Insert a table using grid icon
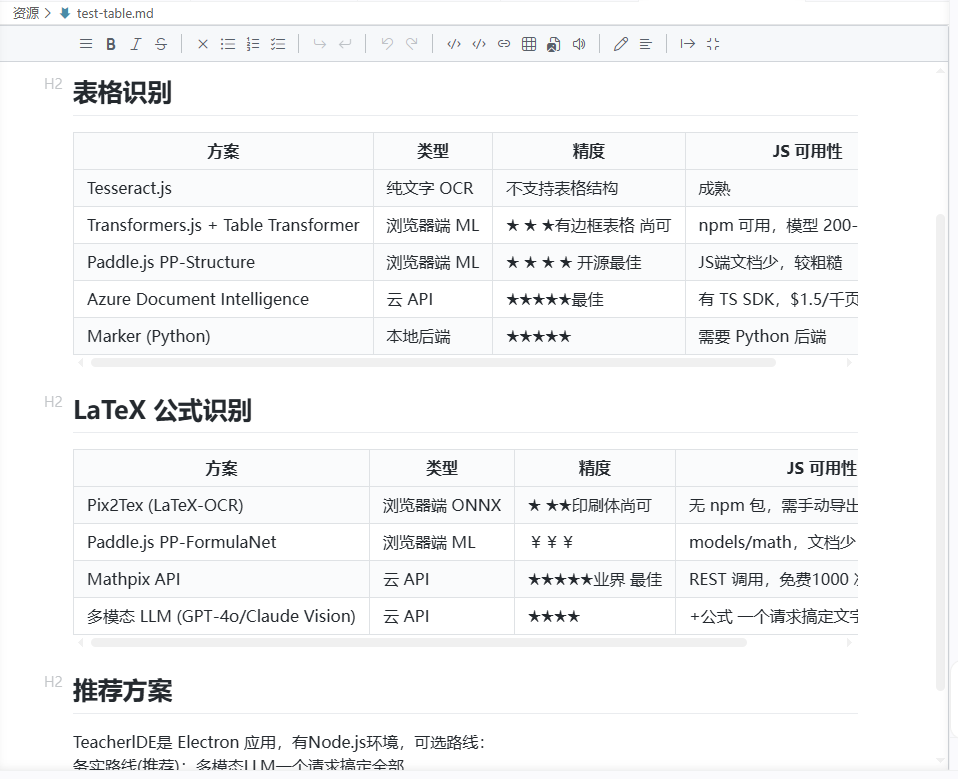This screenshot has width=958, height=779. tap(529, 44)
